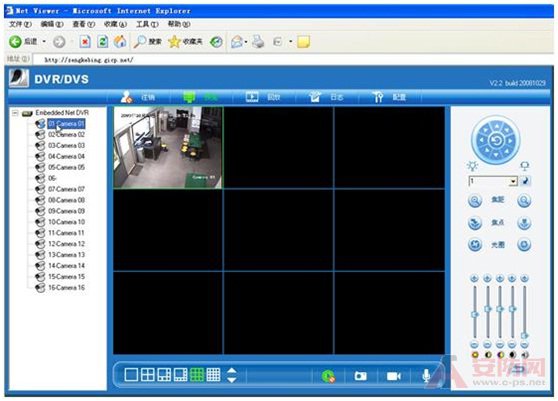558x401 pixels.
Task: Select 05-Camera 05 in the device tree
Action: pos(67,167)
